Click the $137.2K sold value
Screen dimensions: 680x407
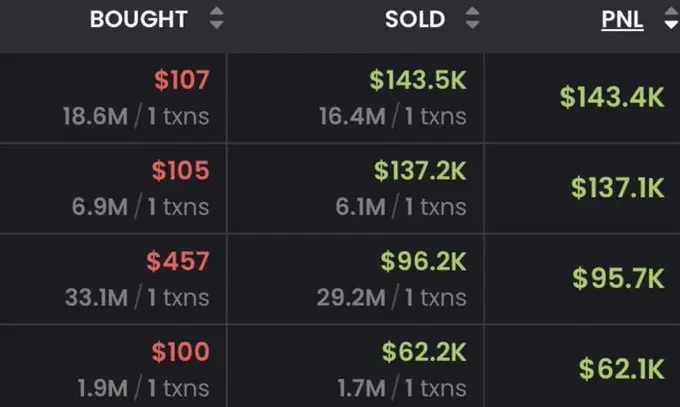(x=420, y=171)
